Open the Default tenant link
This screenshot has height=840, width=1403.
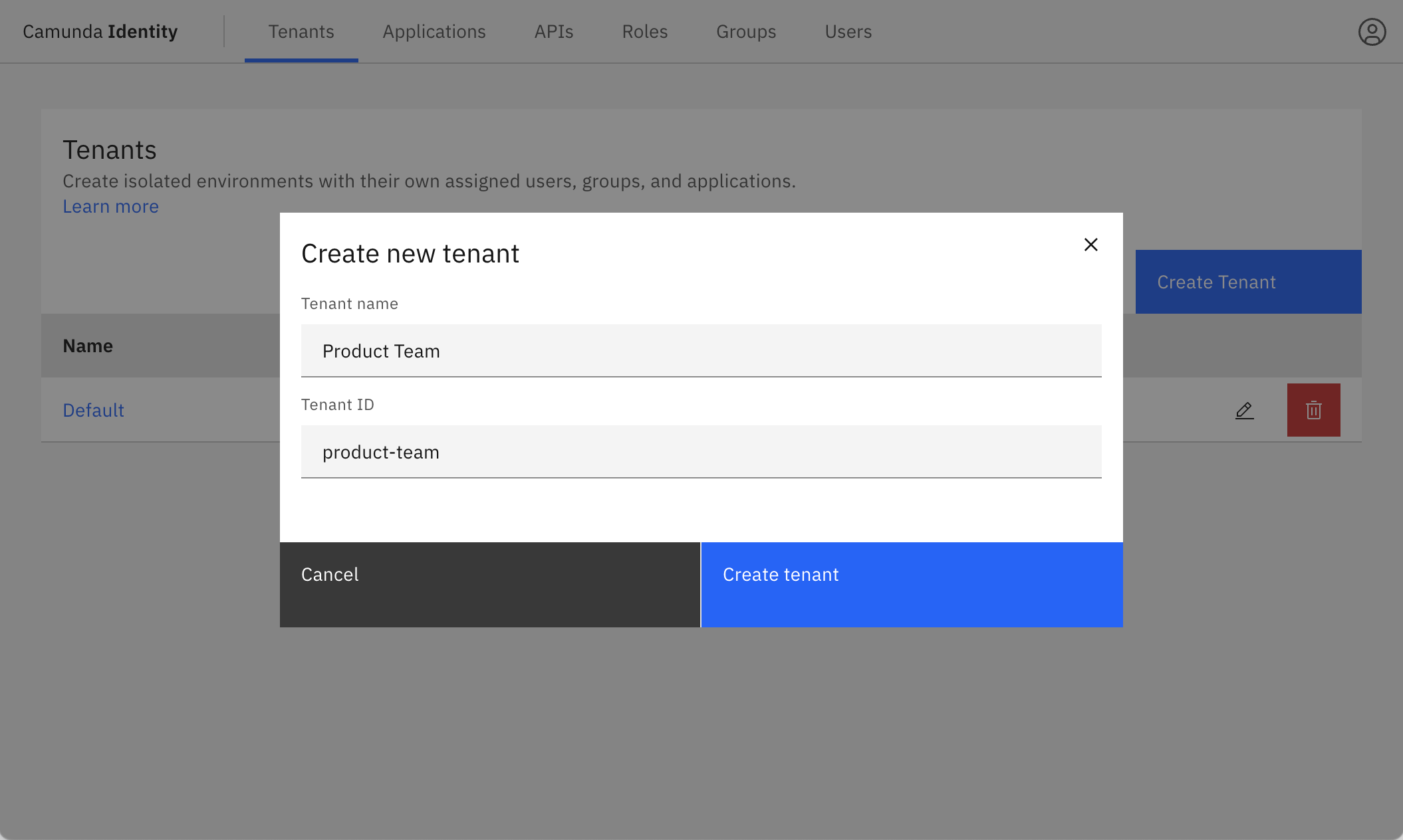93,410
